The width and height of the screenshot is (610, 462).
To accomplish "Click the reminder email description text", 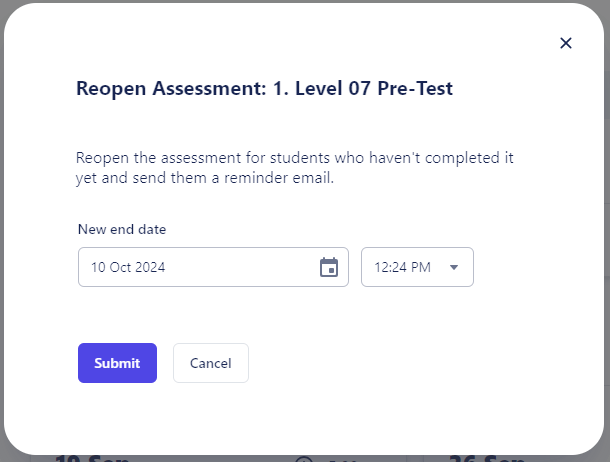I will tap(294, 168).
